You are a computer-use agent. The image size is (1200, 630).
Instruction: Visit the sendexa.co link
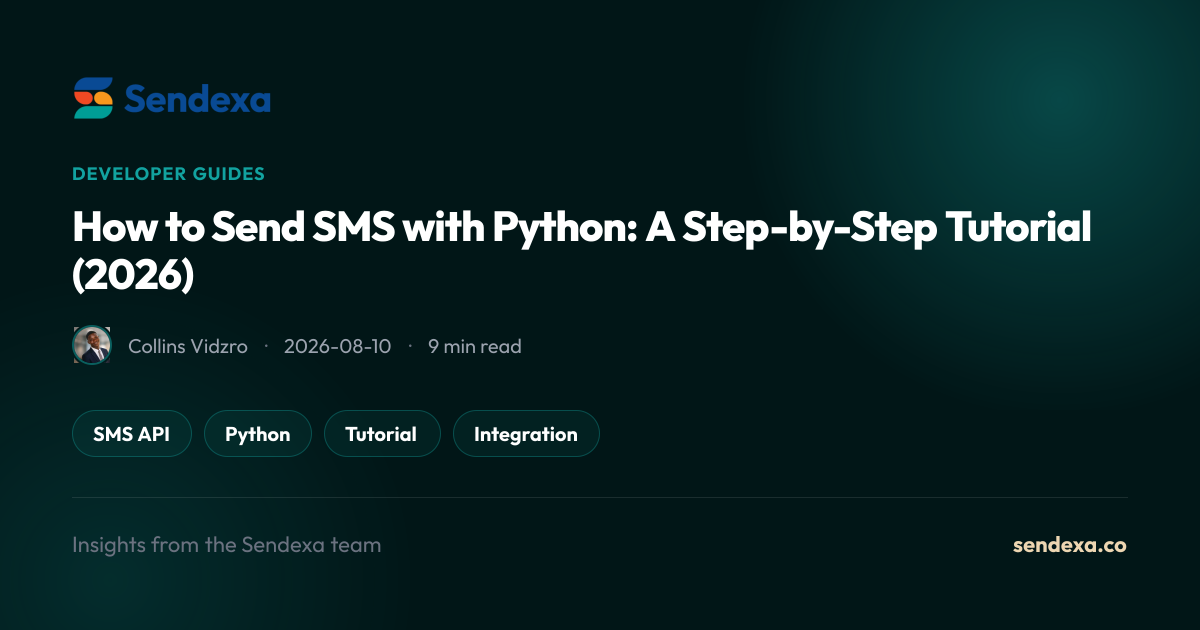1070,545
